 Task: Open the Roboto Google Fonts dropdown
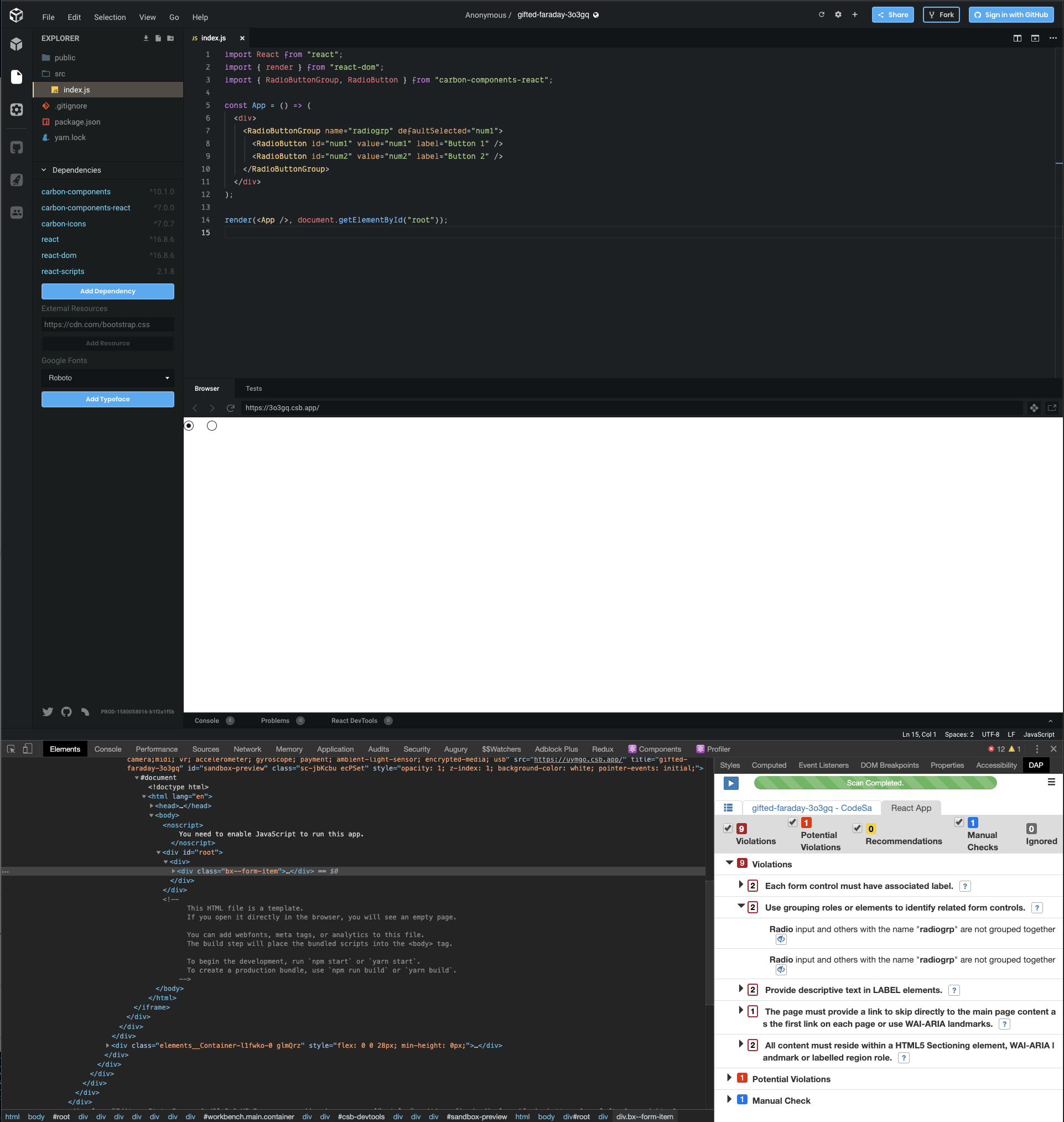(x=107, y=378)
